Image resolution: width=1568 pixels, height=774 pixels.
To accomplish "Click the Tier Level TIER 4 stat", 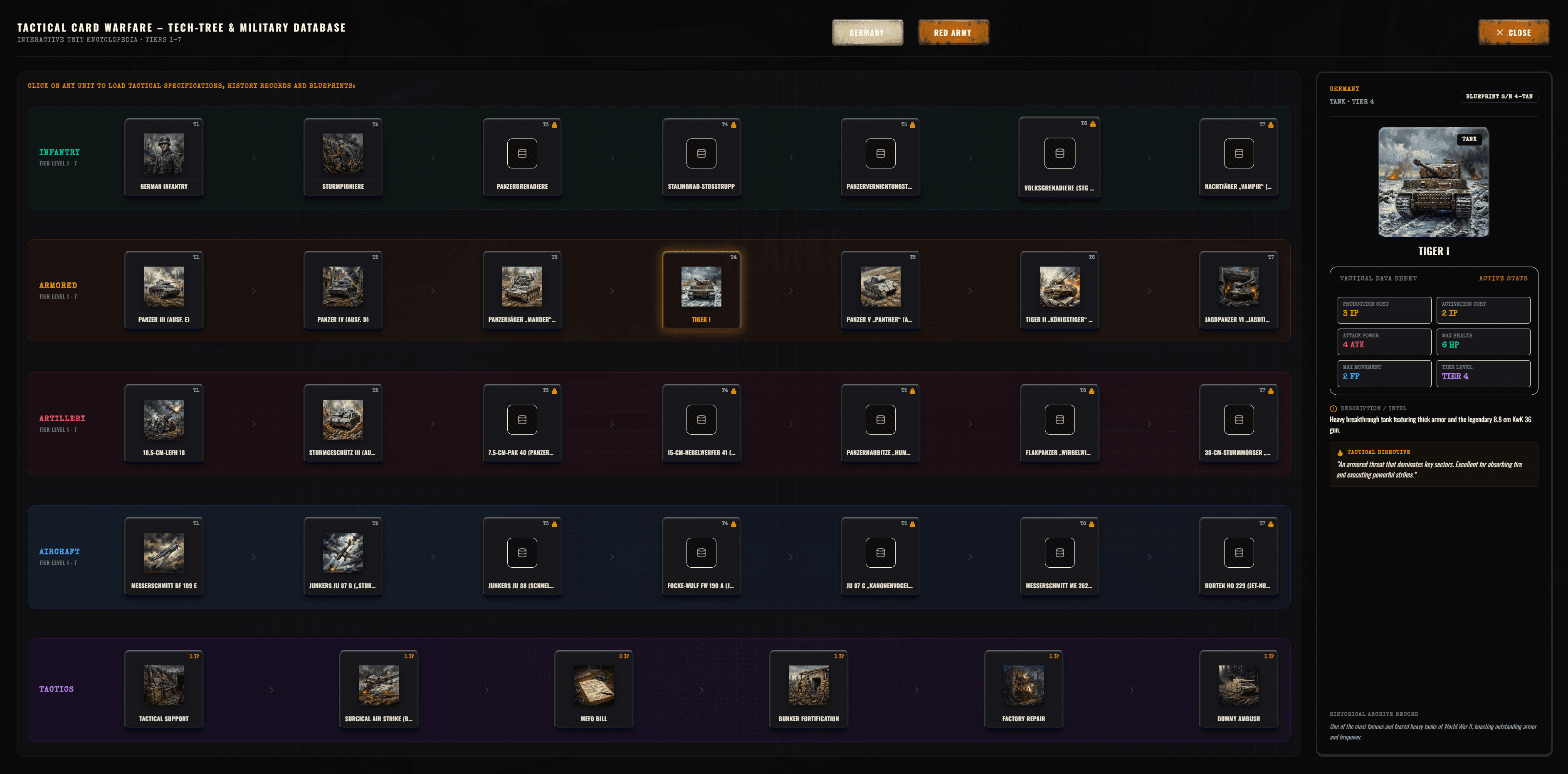I will [x=1483, y=373].
